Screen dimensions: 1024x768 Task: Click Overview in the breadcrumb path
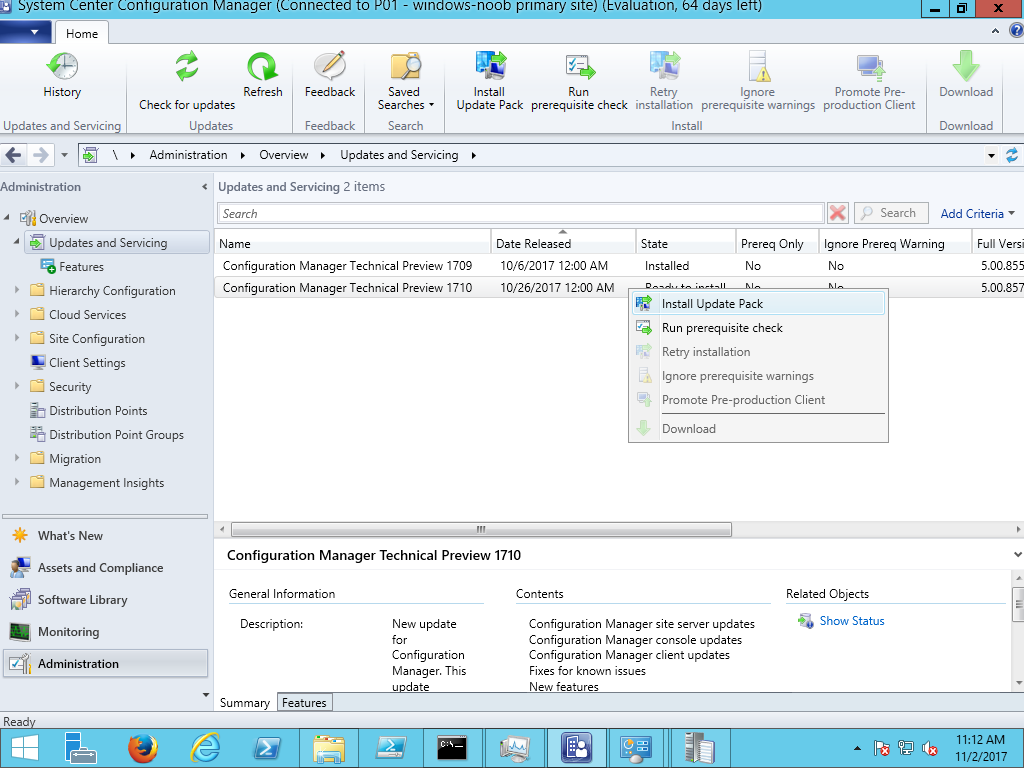point(283,155)
